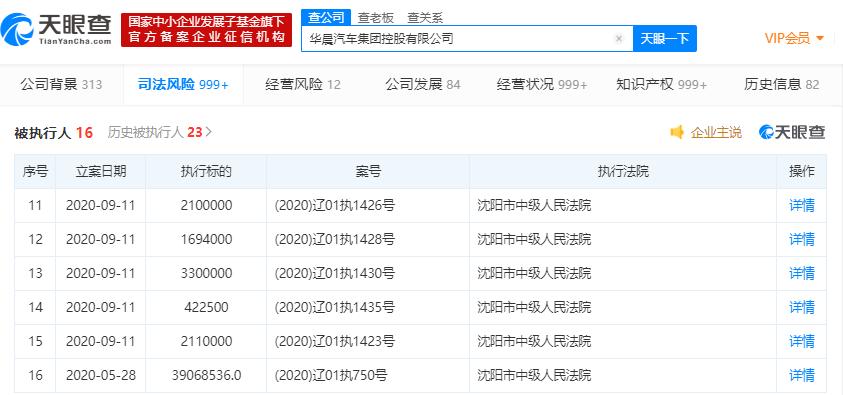Click 沈阳市中级人民法院 in row 11
Viewport: 843px width, 395px height.
534,205
